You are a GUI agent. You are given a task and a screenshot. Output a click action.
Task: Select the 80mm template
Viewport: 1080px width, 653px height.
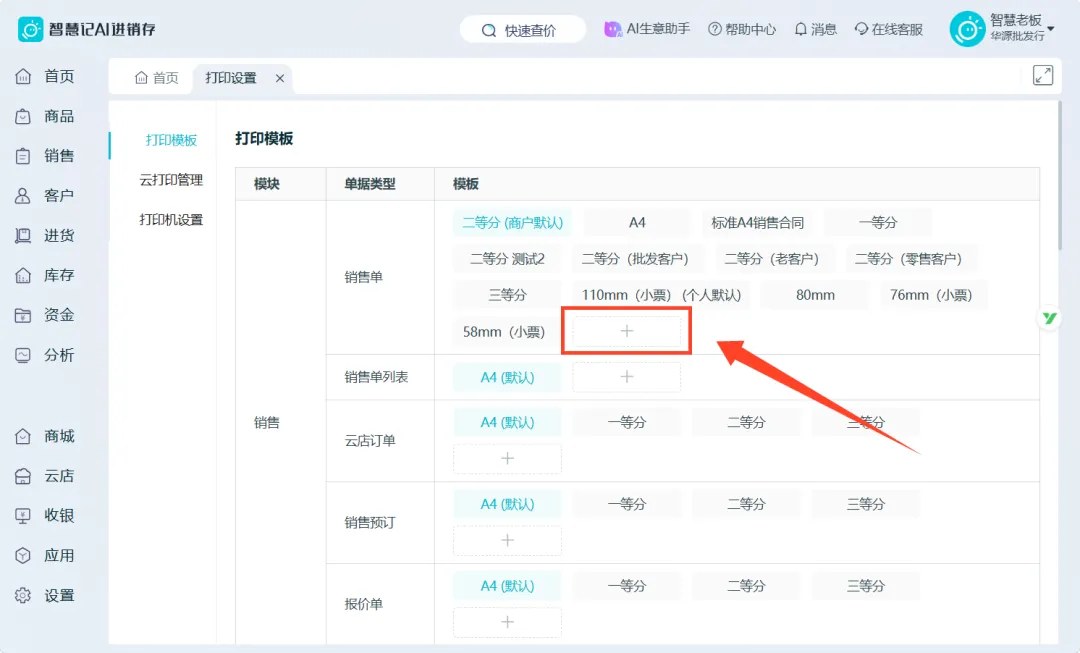pos(816,295)
